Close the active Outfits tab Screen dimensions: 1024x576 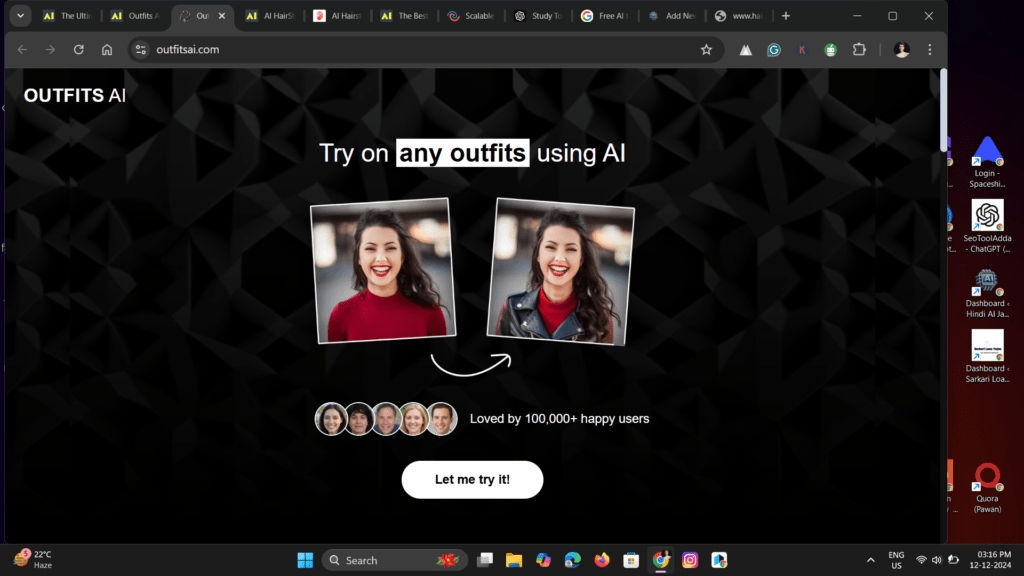(x=221, y=16)
